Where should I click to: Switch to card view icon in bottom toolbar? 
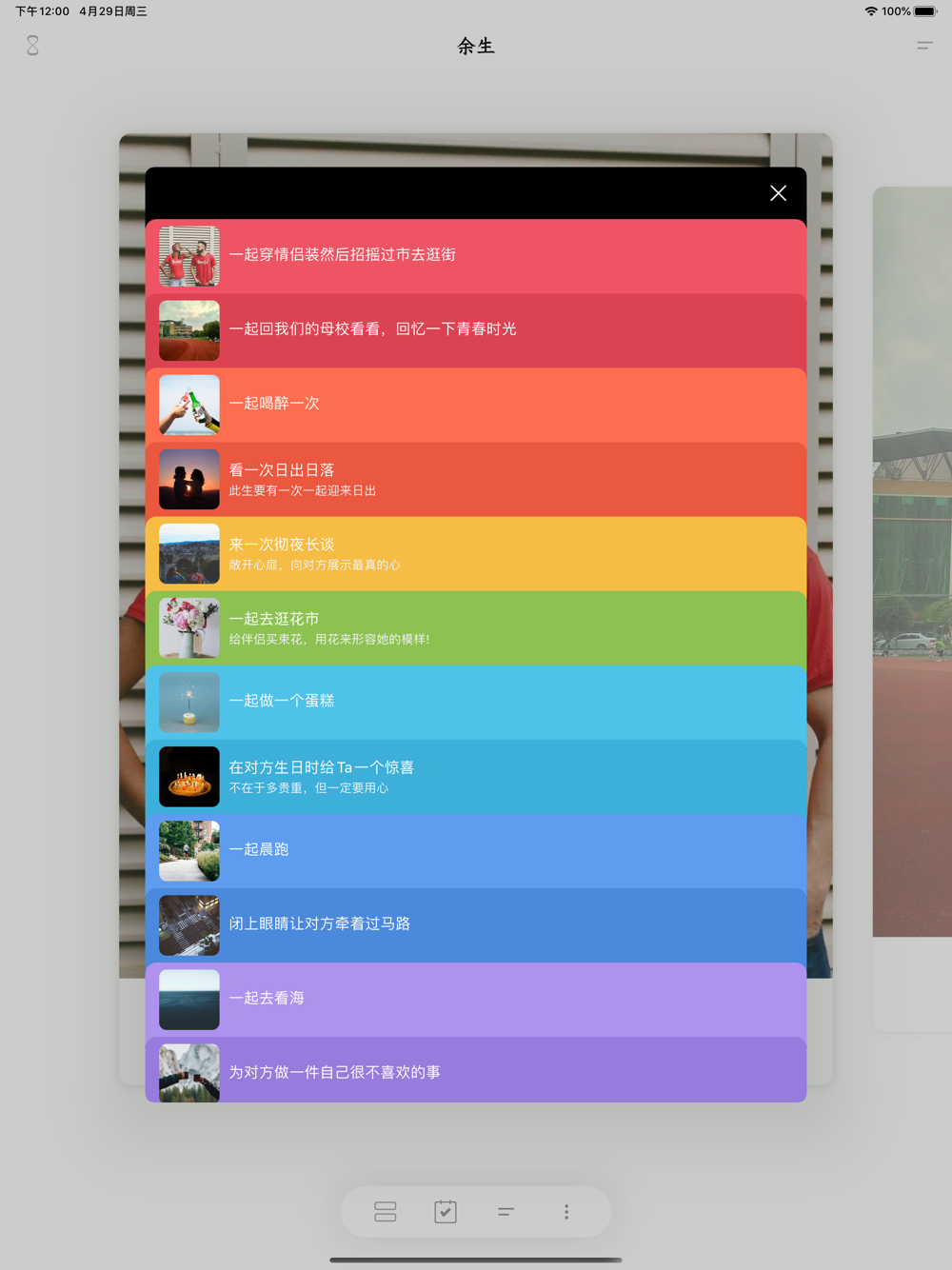tap(386, 1212)
